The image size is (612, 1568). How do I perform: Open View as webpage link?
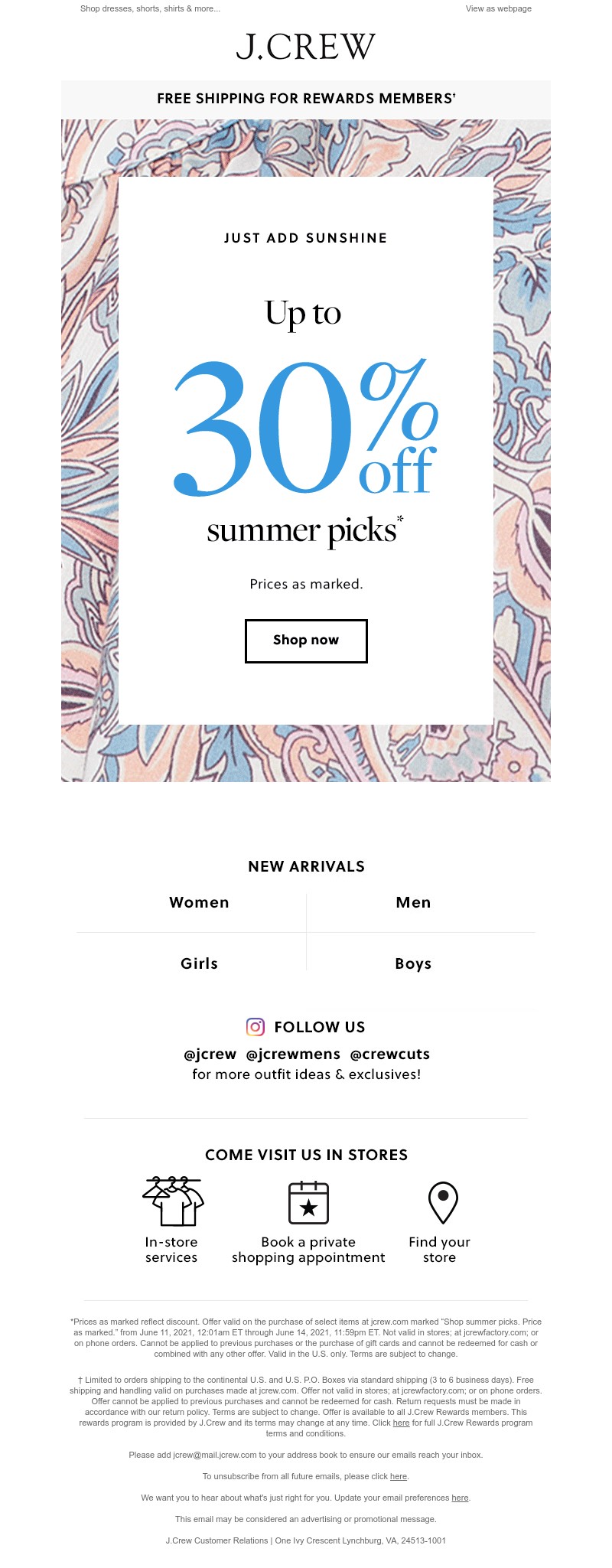[499, 8]
